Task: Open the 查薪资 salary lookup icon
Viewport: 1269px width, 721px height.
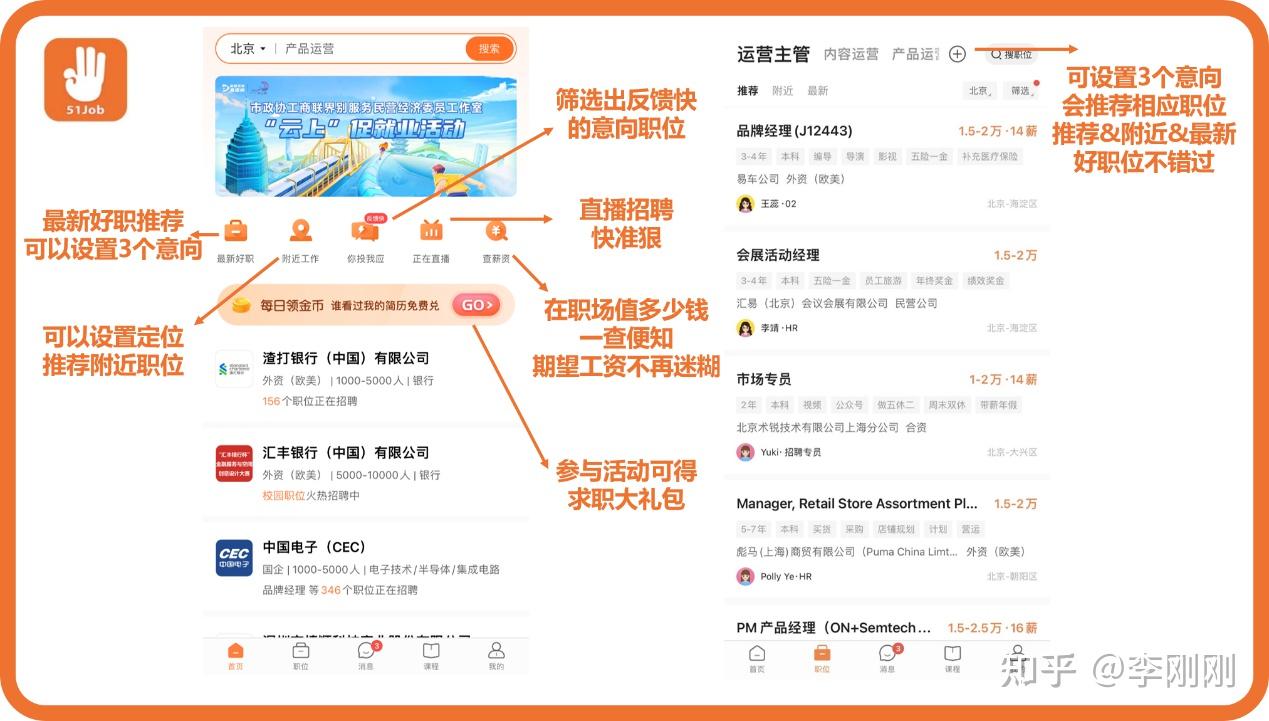Action: coord(496,231)
